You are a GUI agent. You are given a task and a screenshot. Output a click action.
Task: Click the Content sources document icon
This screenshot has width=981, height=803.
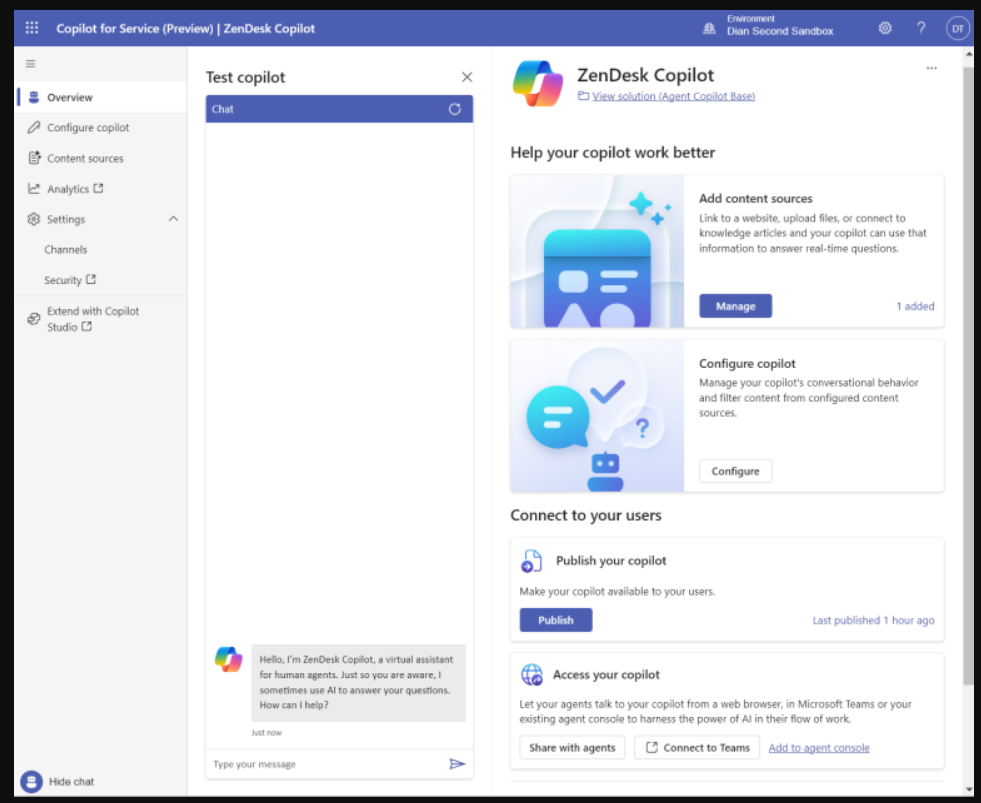click(34, 158)
